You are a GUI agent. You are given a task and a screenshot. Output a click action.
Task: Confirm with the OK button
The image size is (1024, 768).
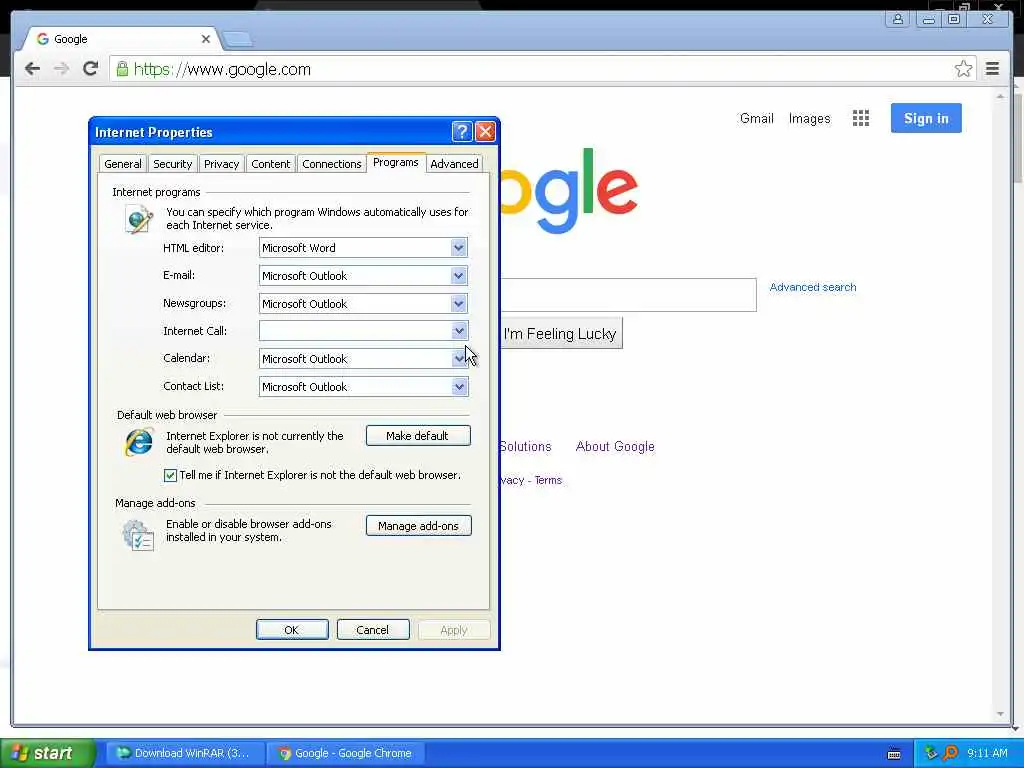292,630
